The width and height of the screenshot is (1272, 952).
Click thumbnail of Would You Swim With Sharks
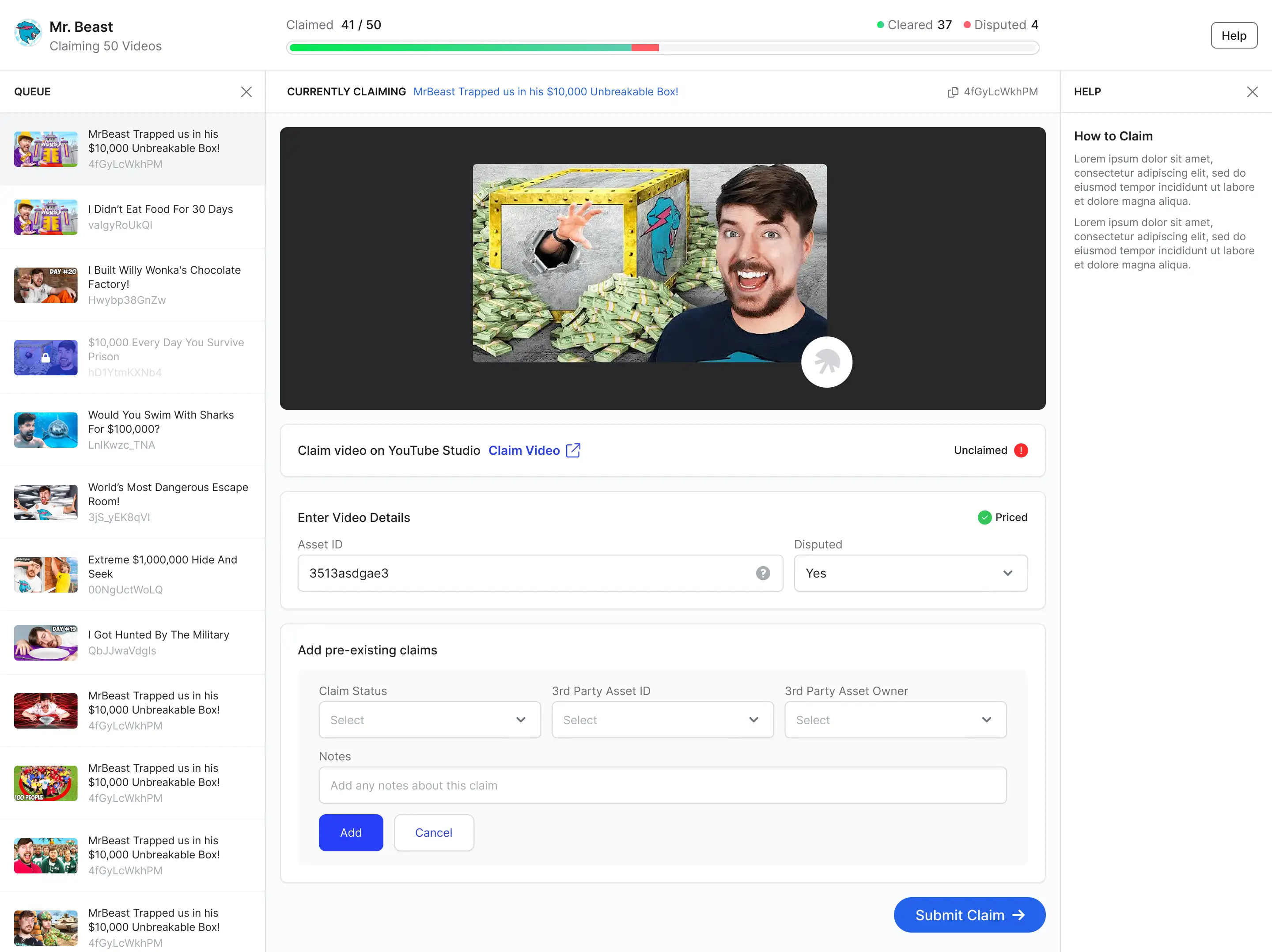click(45, 430)
